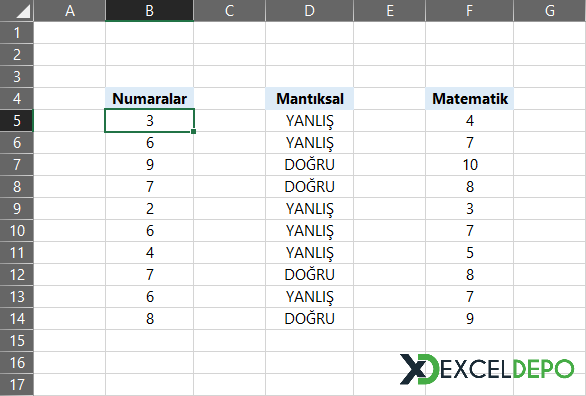The image size is (586, 396).
Task: Click cell F14 with value 9
Action: coord(469,319)
